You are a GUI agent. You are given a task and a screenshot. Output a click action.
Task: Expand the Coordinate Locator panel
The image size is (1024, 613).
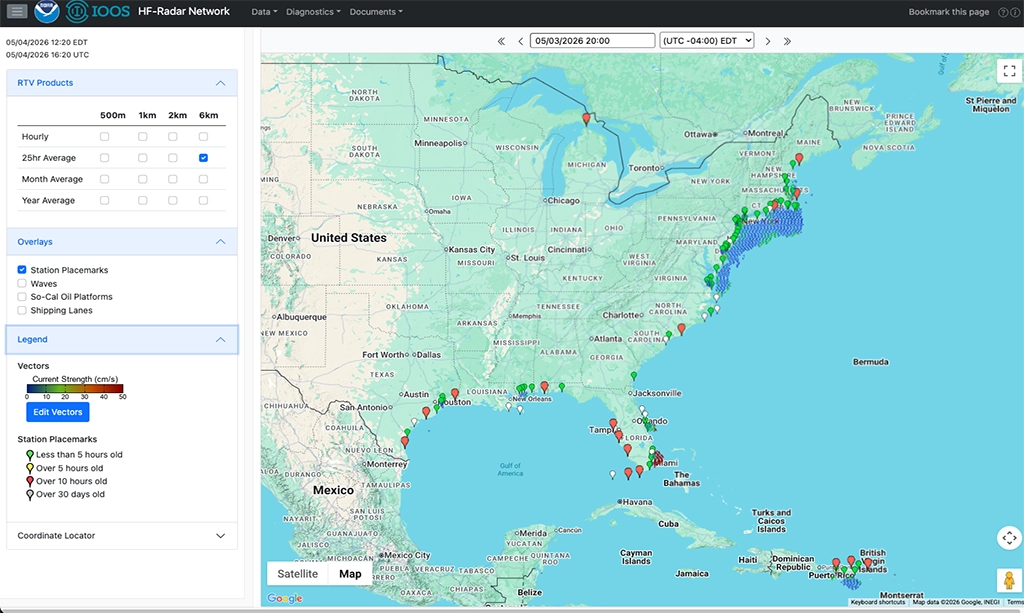122,535
